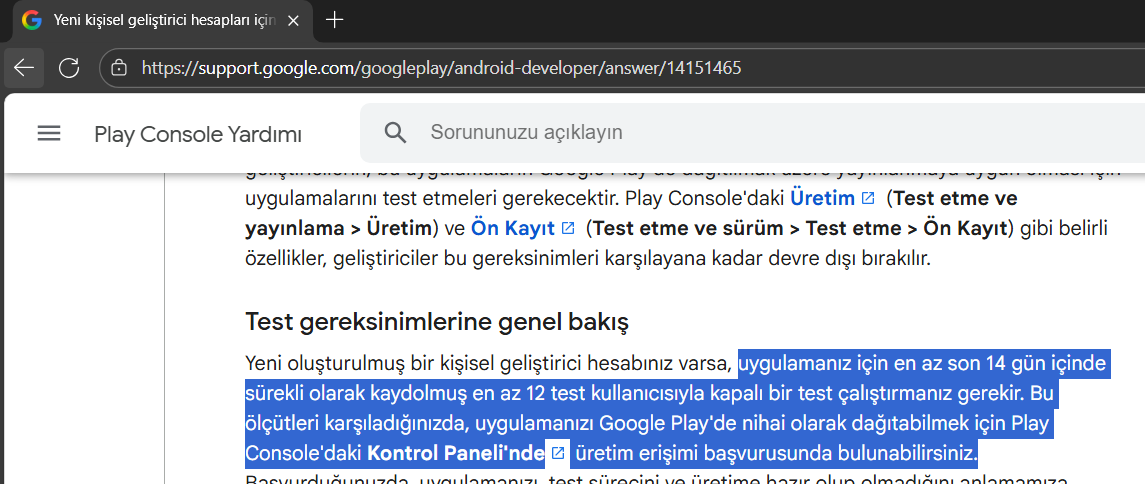Go back using the browser back arrow
This screenshot has height=484, width=1145.
click(24, 68)
